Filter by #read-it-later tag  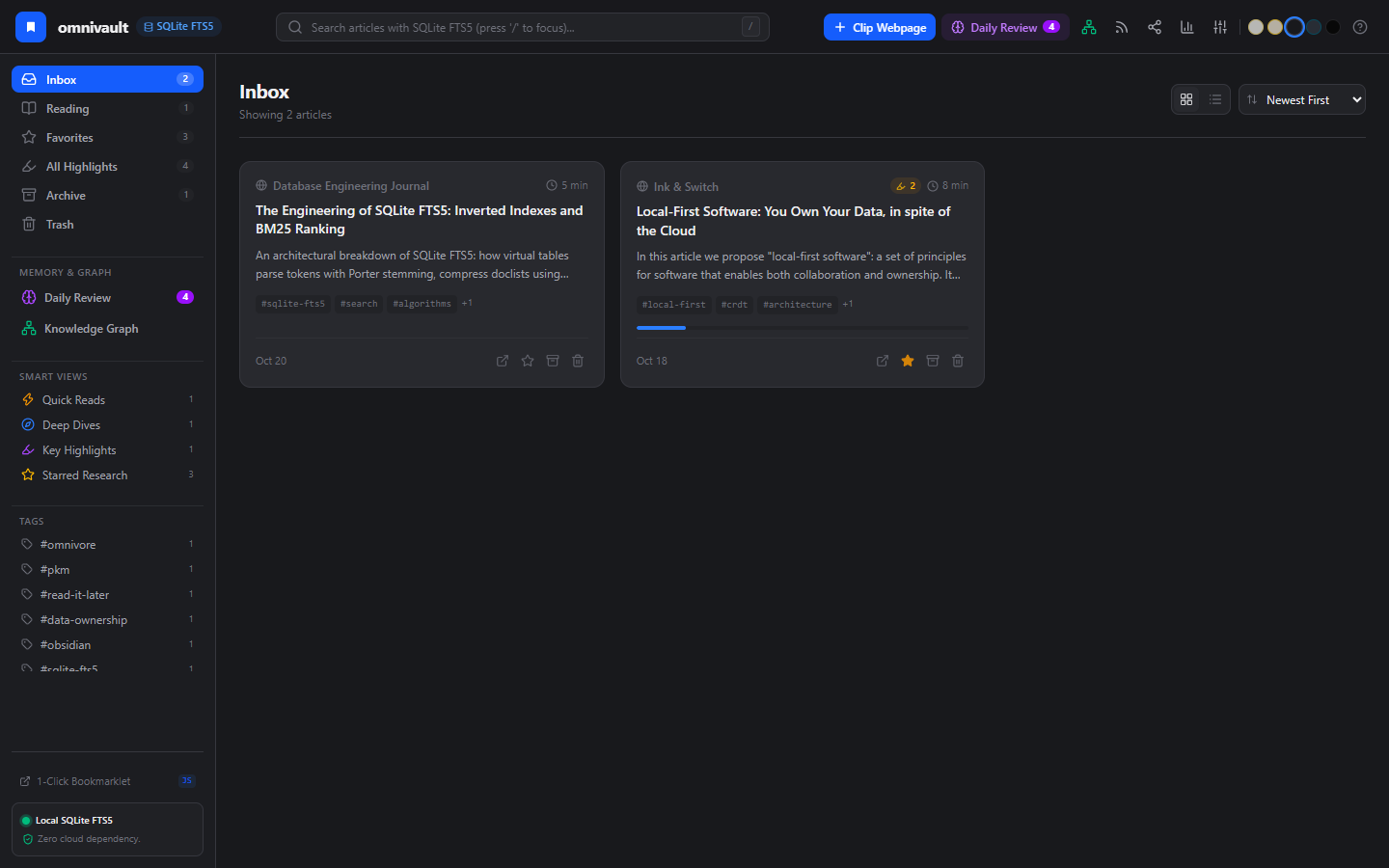tap(107, 594)
